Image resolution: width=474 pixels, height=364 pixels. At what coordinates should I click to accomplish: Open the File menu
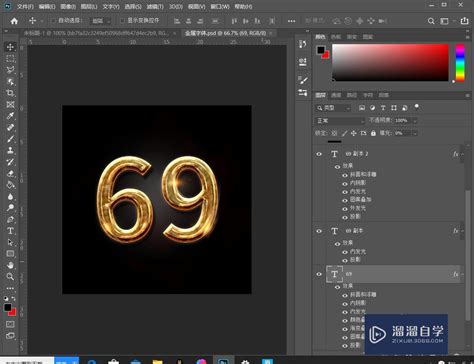coord(25,6)
